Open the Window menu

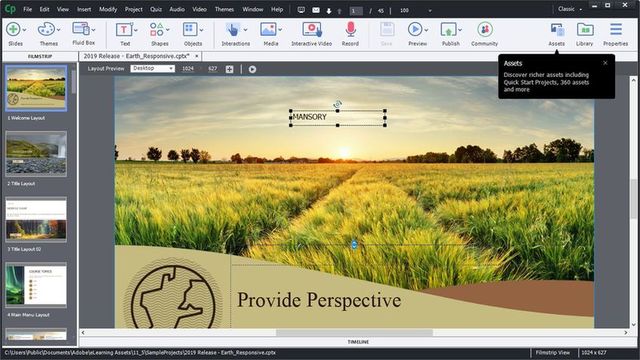pos(253,9)
